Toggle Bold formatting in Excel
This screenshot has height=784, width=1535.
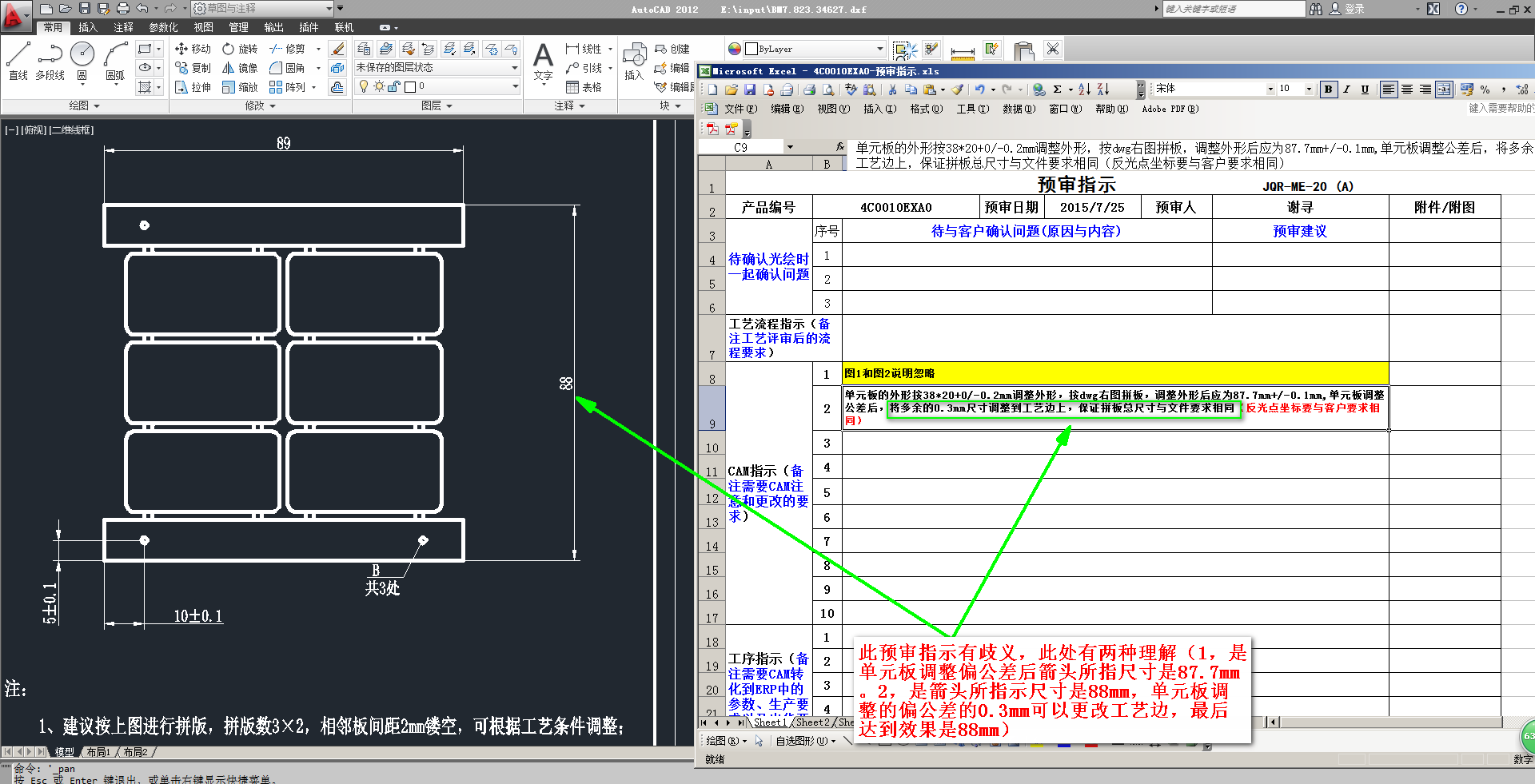coord(1328,90)
